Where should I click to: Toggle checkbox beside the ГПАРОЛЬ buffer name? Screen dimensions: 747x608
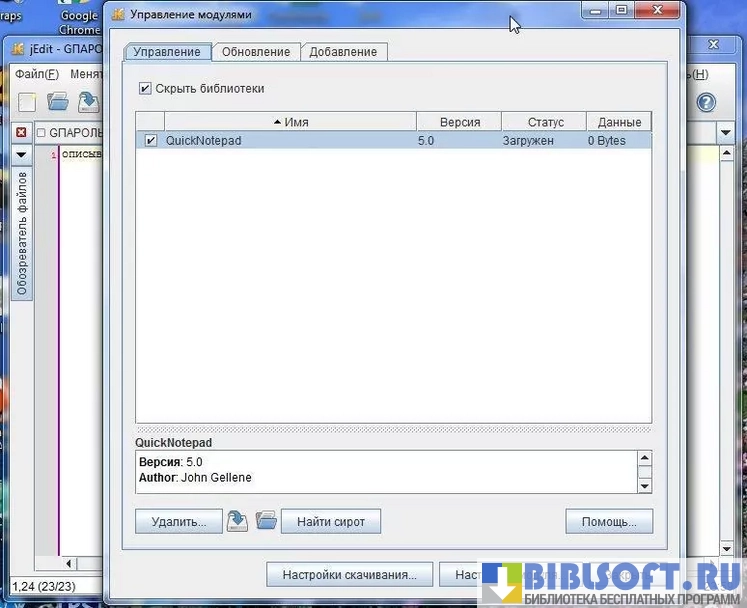[x=41, y=133]
